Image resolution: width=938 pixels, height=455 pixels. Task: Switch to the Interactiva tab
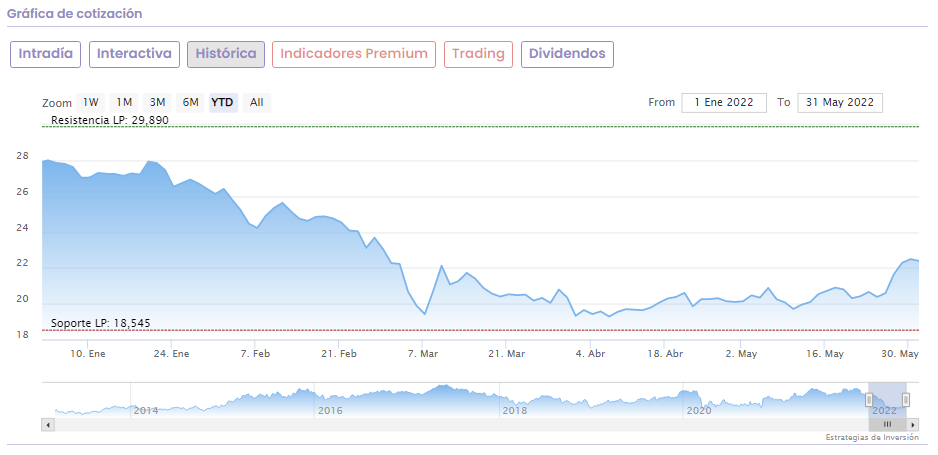134,54
